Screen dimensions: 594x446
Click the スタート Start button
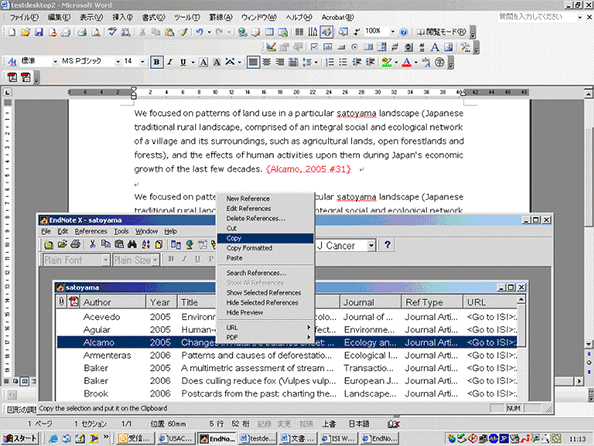(20, 438)
